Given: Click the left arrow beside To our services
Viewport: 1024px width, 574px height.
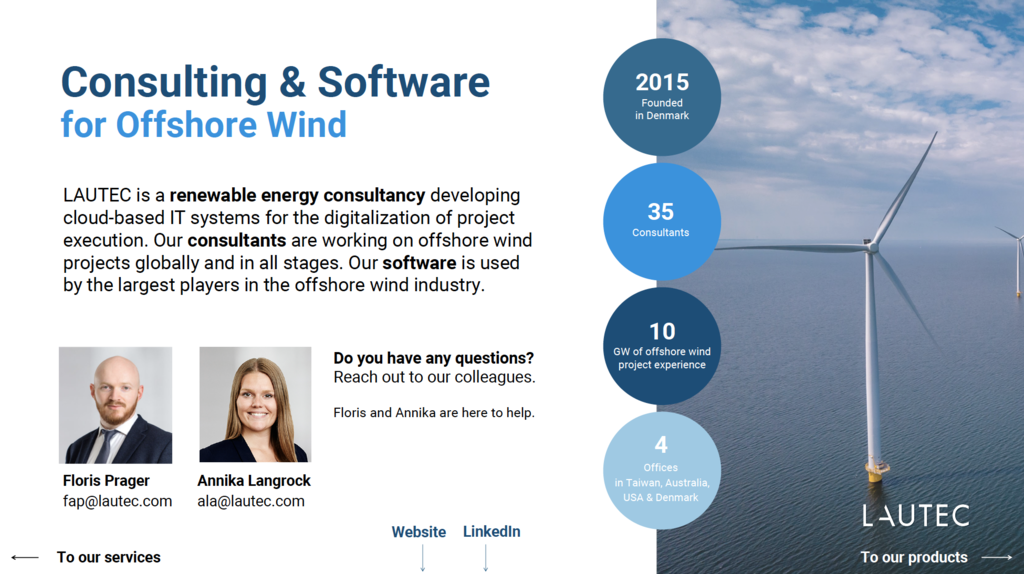Looking at the screenshot, I should pos(25,557).
